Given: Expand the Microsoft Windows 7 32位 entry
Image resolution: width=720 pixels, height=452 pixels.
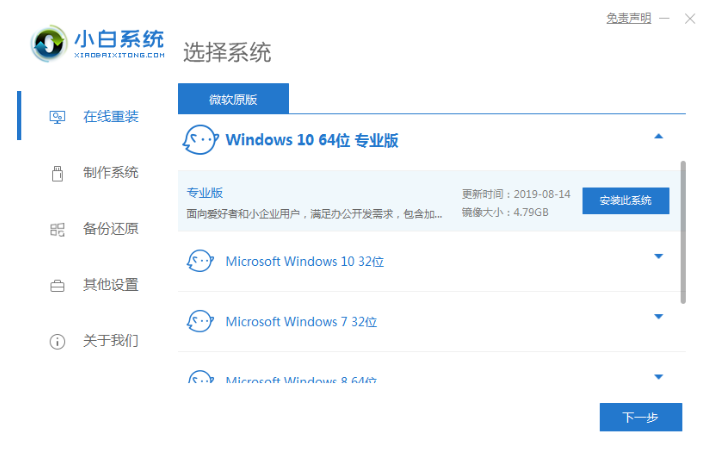Looking at the screenshot, I should click(x=658, y=317).
